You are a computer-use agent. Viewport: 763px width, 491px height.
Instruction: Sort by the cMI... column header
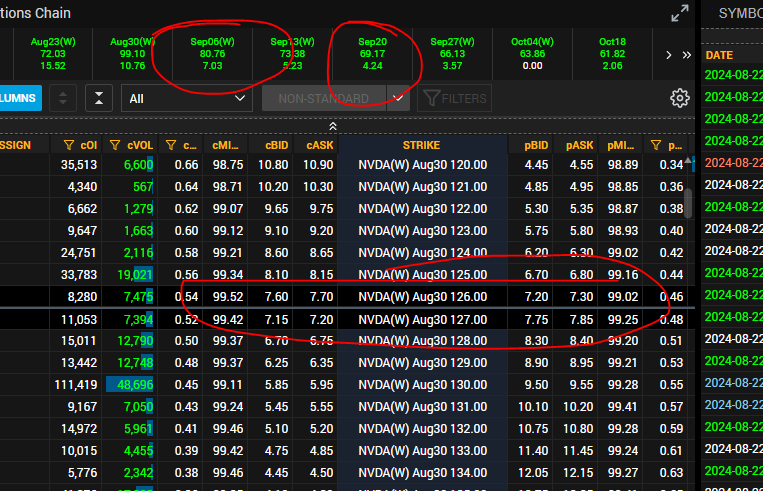click(225, 145)
